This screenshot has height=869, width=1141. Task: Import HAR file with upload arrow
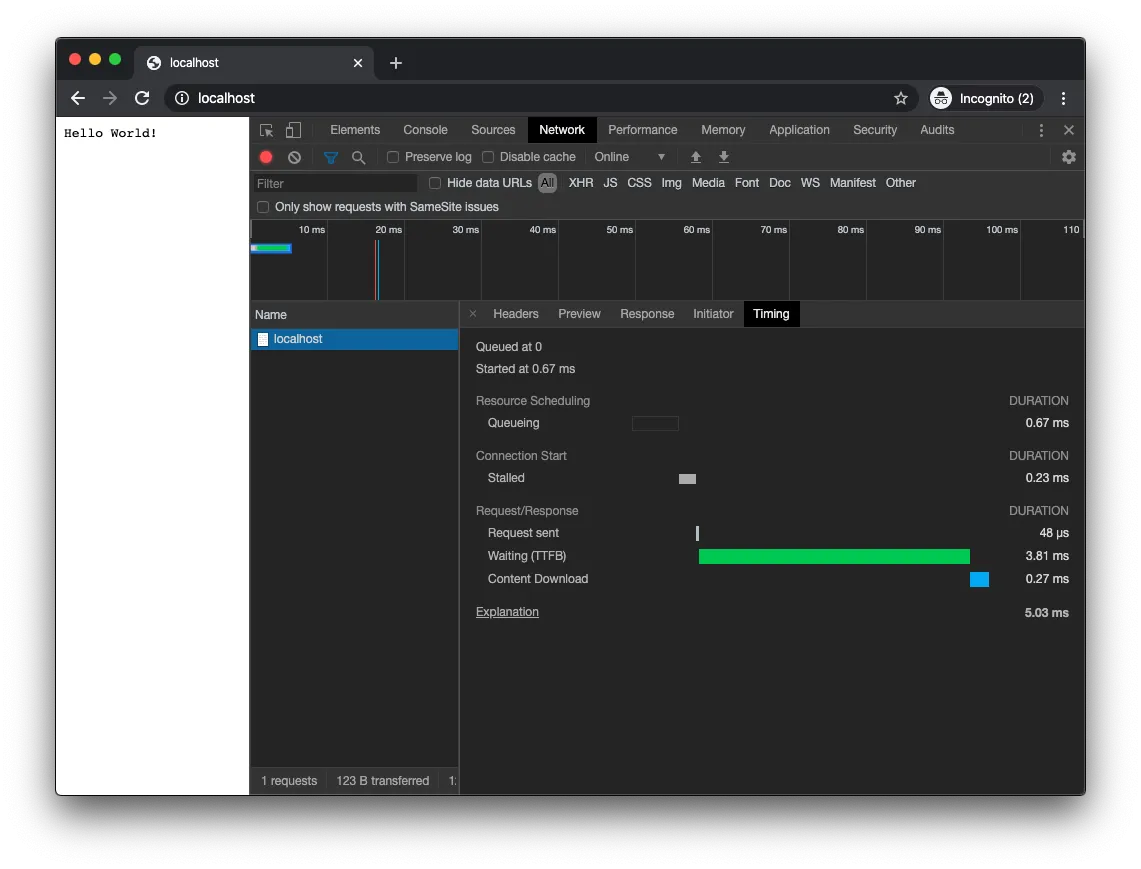696,157
